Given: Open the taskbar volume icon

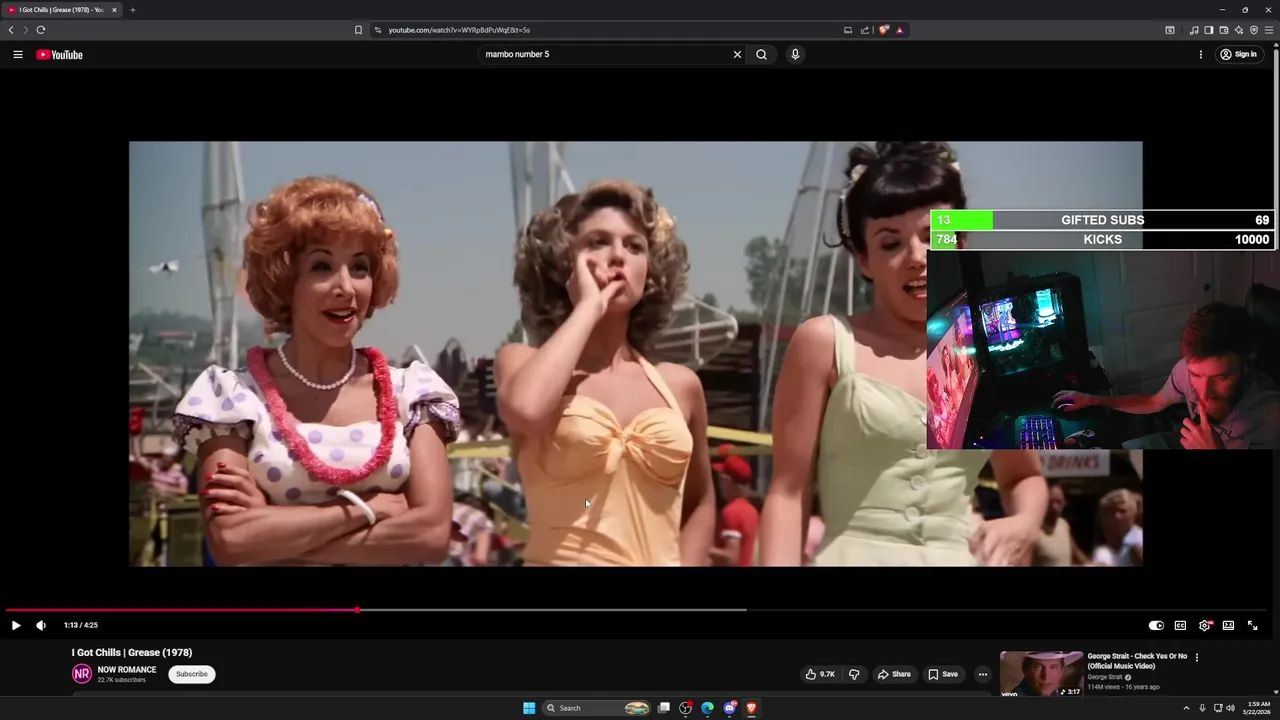Looking at the screenshot, I should (x=1230, y=708).
